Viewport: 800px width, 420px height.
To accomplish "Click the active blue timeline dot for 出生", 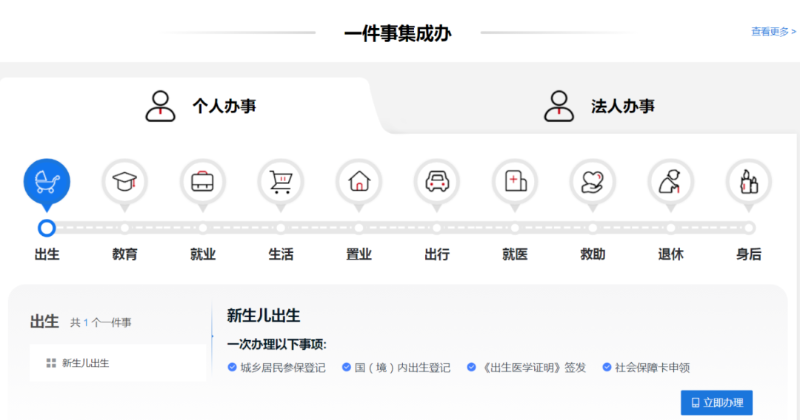I will [46, 228].
